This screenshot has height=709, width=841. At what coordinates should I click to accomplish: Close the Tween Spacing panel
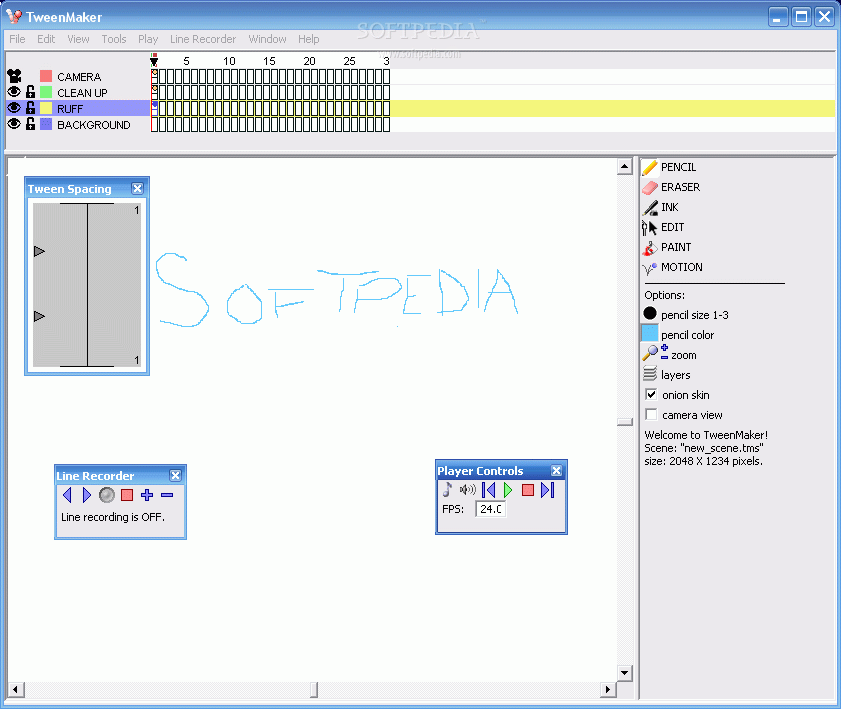(x=137, y=188)
